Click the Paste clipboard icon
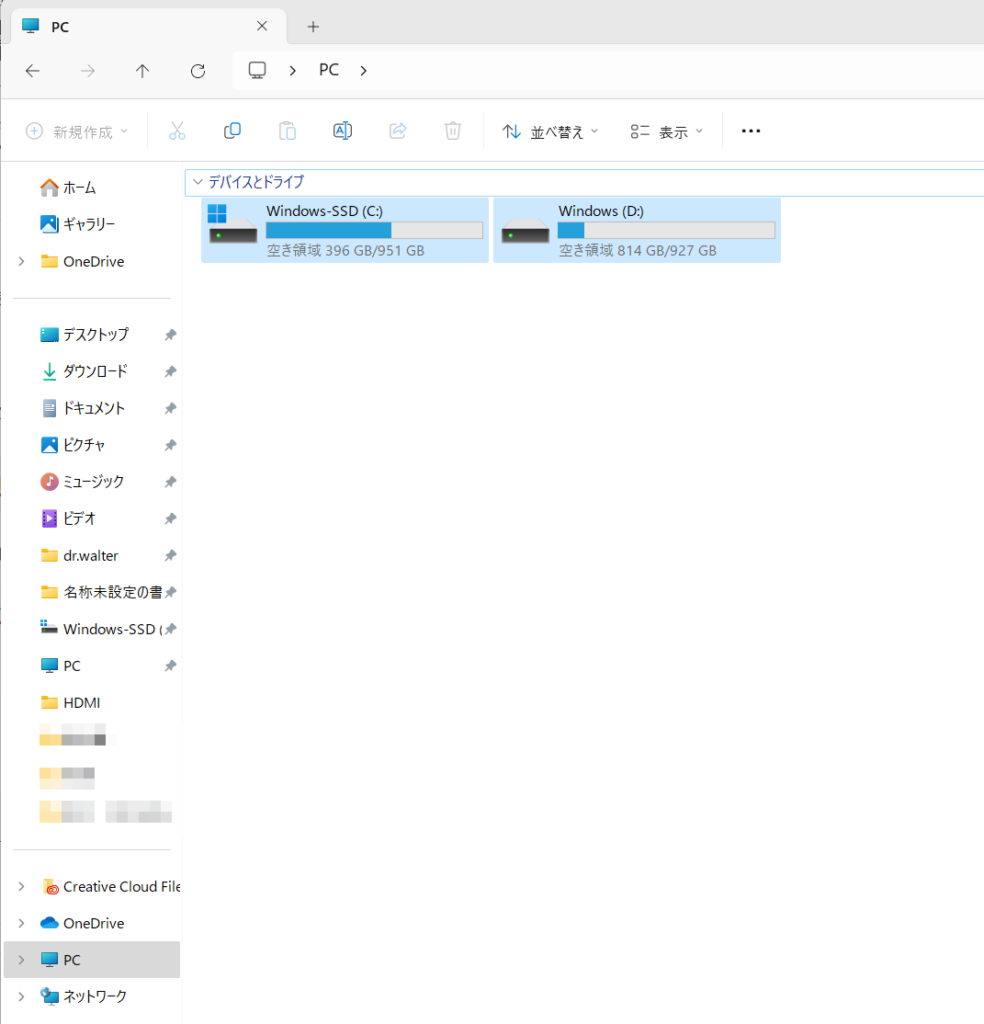984x1024 pixels. coord(287,131)
